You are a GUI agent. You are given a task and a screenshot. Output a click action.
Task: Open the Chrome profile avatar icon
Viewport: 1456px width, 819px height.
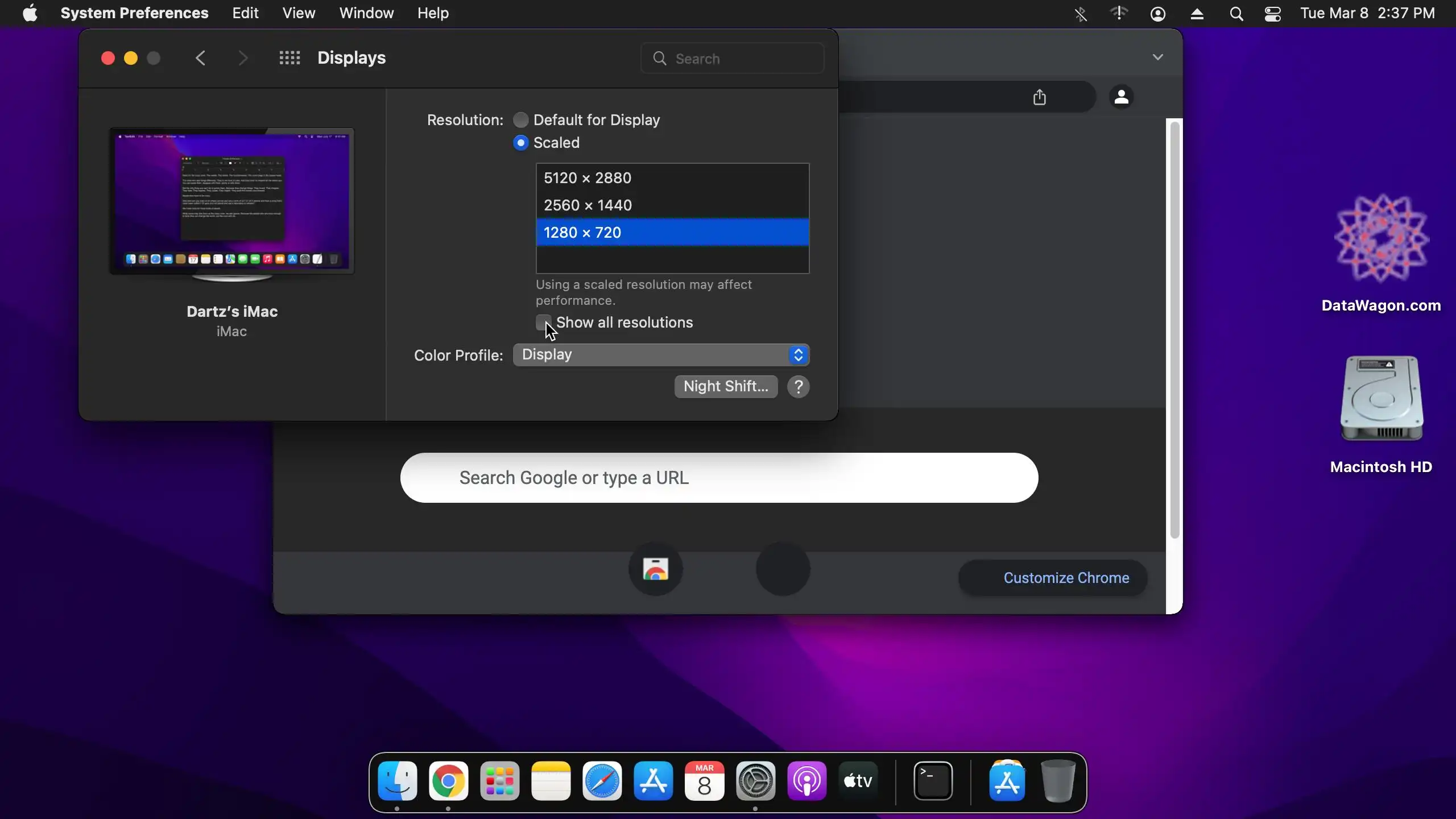(1121, 97)
